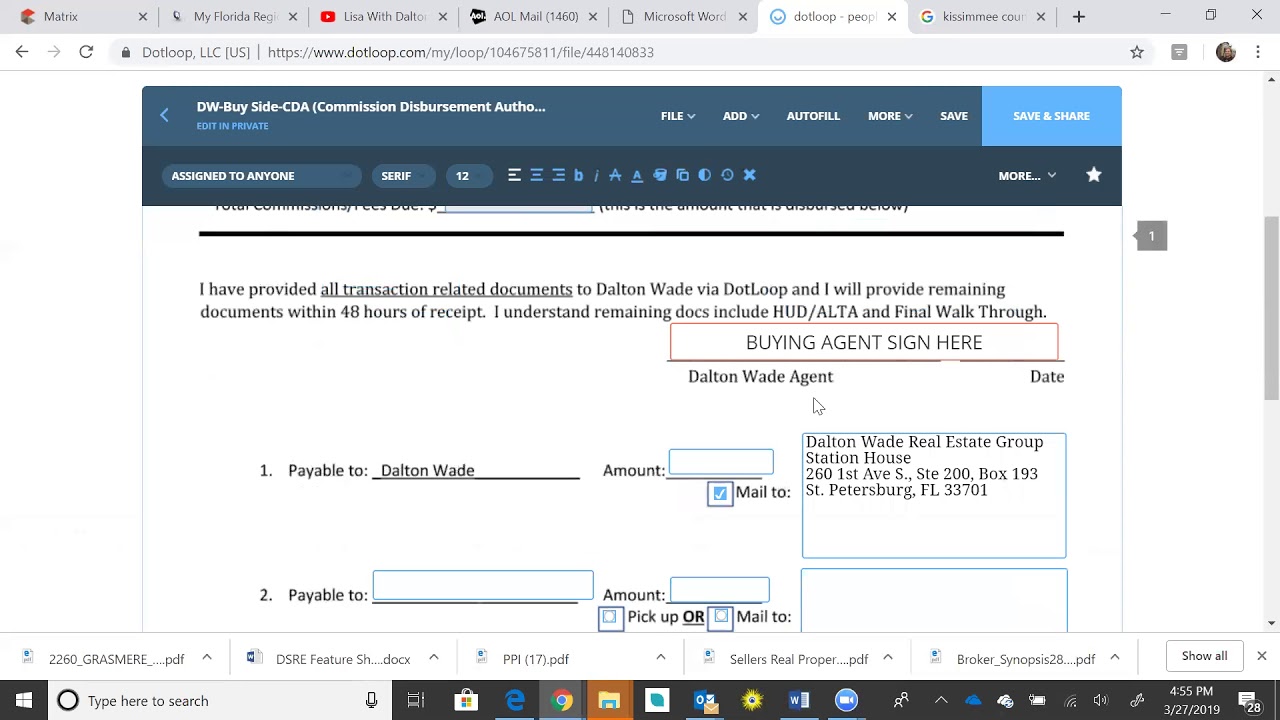The height and width of the screenshot is (720, 1280).
Task: Open the SERIF font dropdown
Action: point(403,176)
